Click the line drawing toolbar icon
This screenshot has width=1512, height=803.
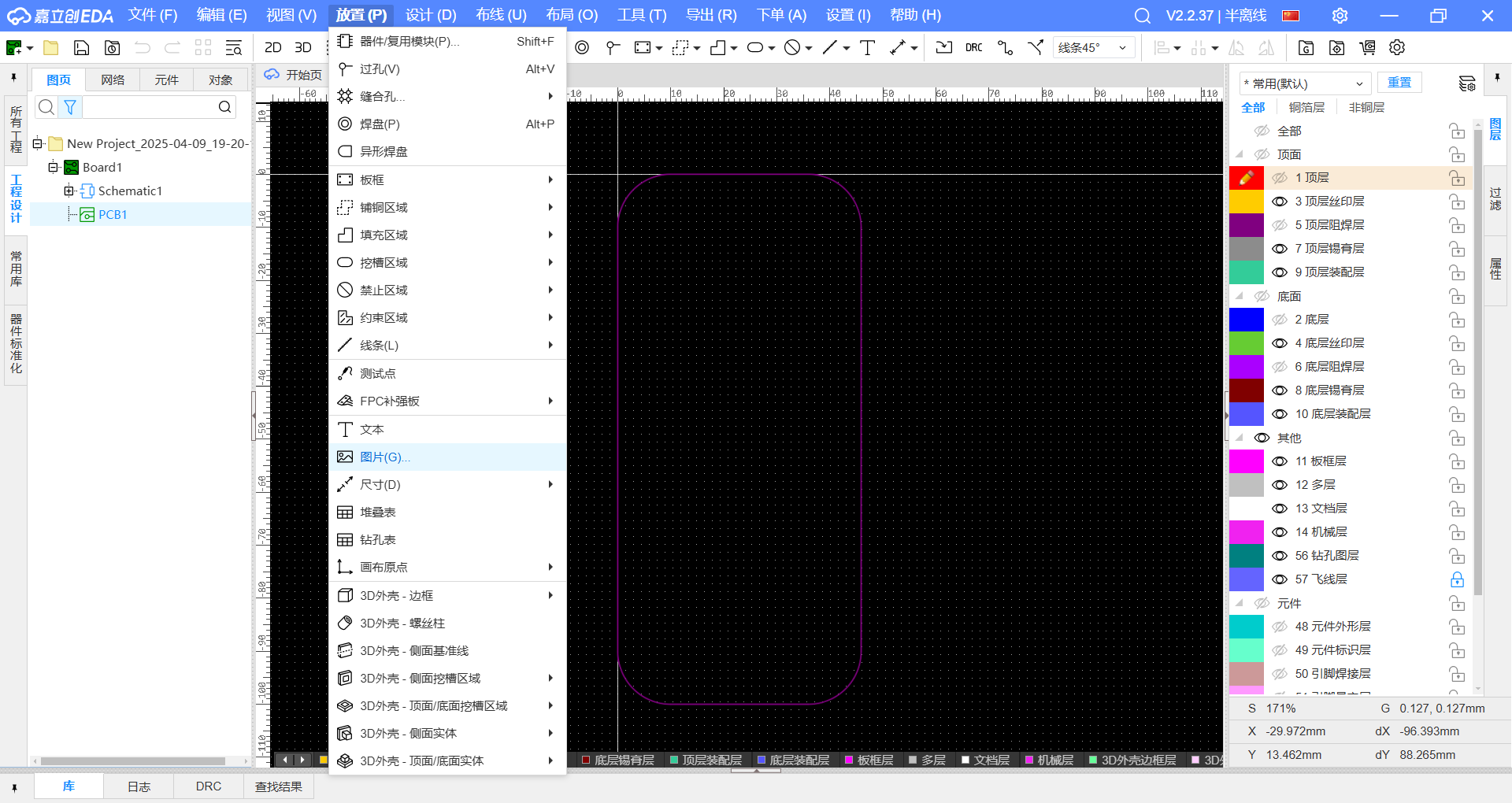tap(830, 48)
